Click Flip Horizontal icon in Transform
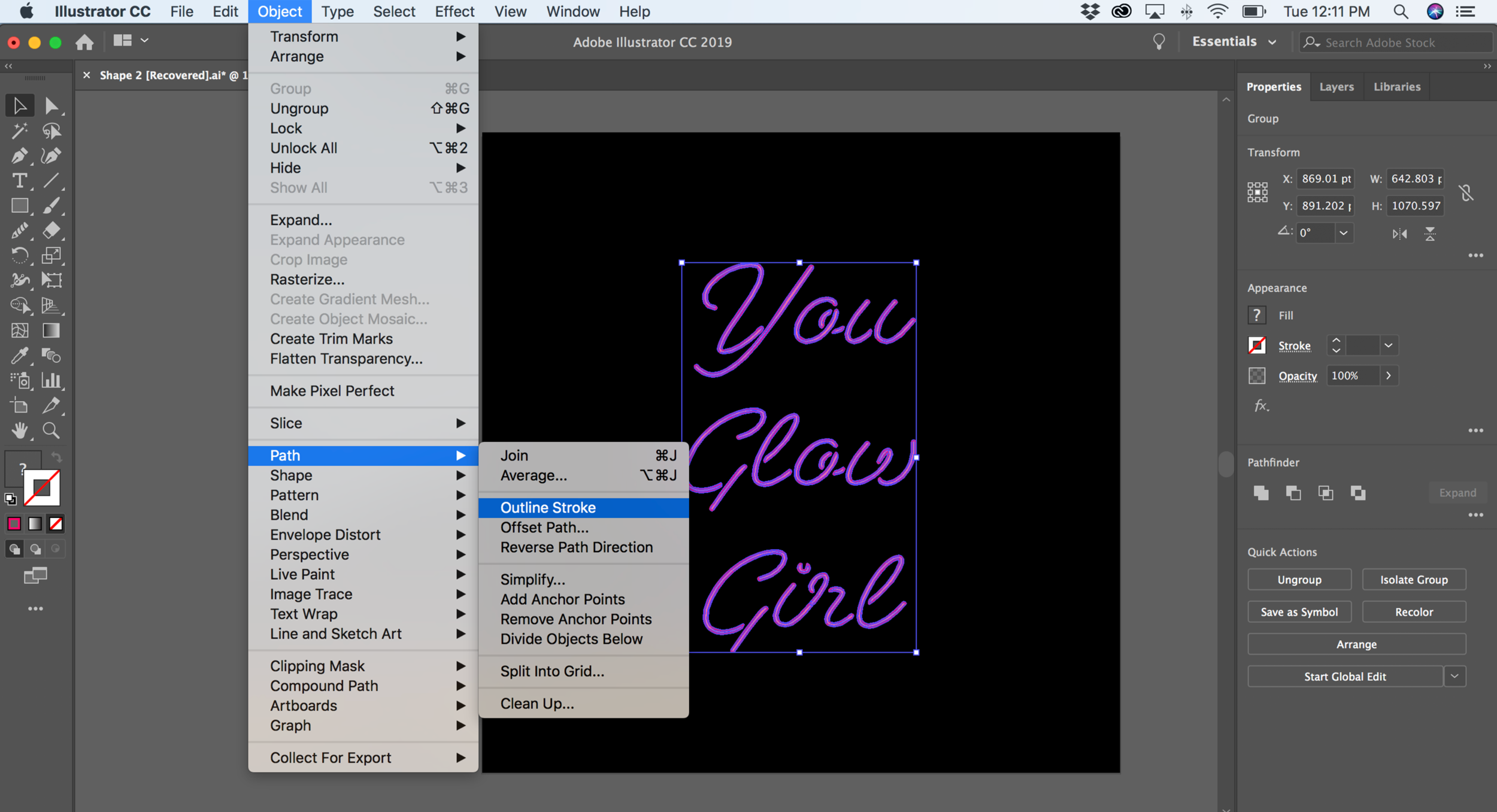The width and height of the screenshot is (1497, 812). [x=1399, y=234]
